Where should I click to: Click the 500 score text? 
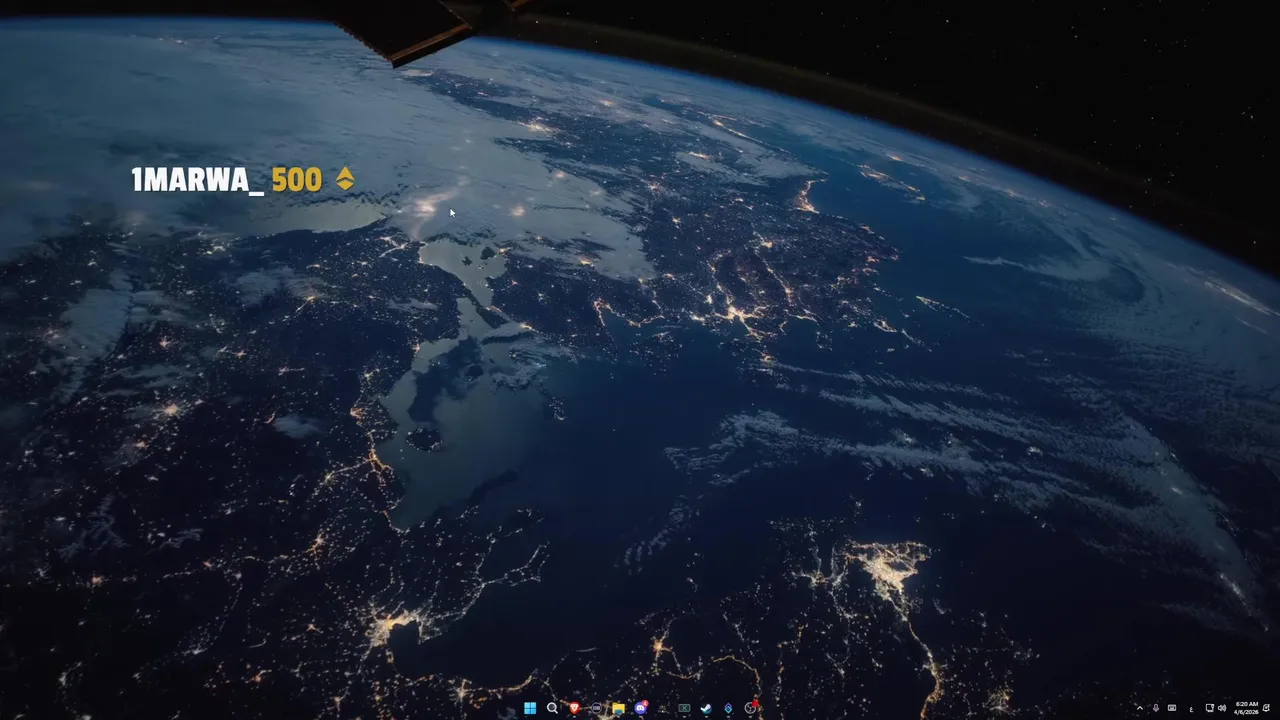click(x=297, y=180)
